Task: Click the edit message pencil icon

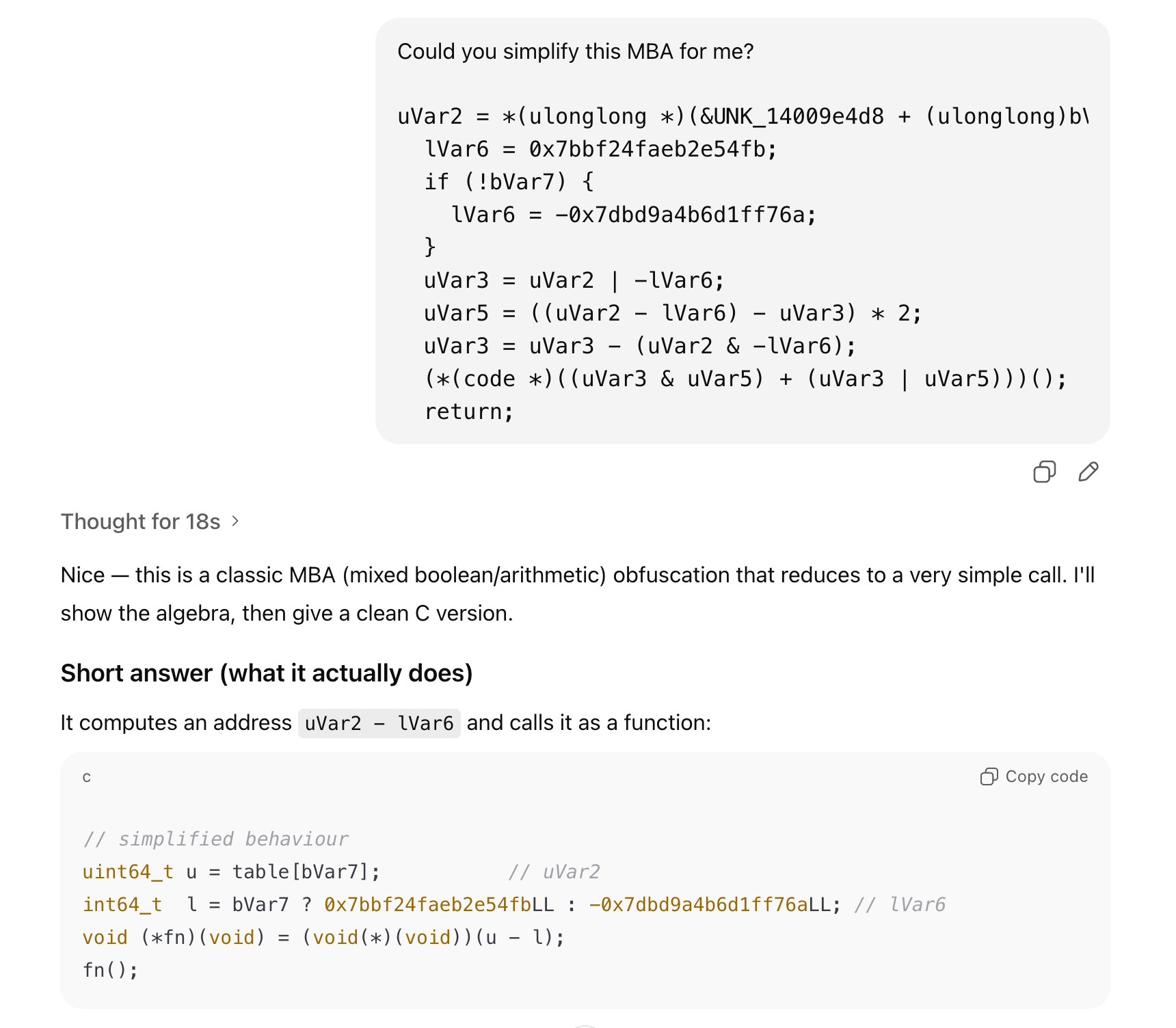Action: pos(1088,472)
